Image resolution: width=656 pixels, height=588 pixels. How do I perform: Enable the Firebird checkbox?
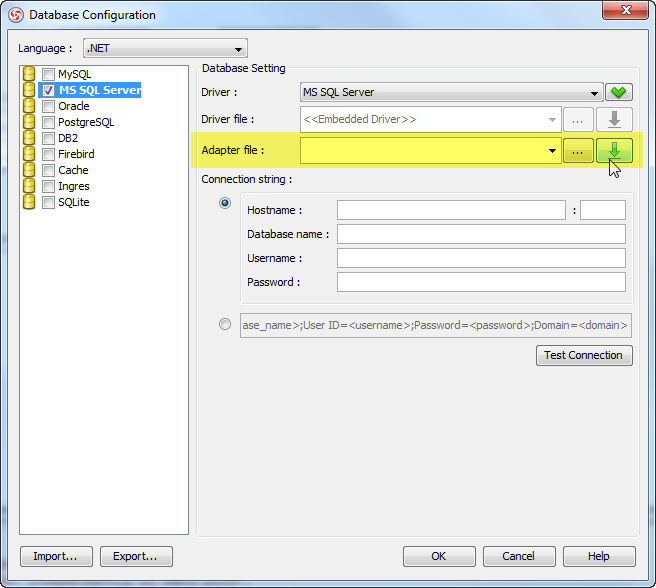point(48,154)
